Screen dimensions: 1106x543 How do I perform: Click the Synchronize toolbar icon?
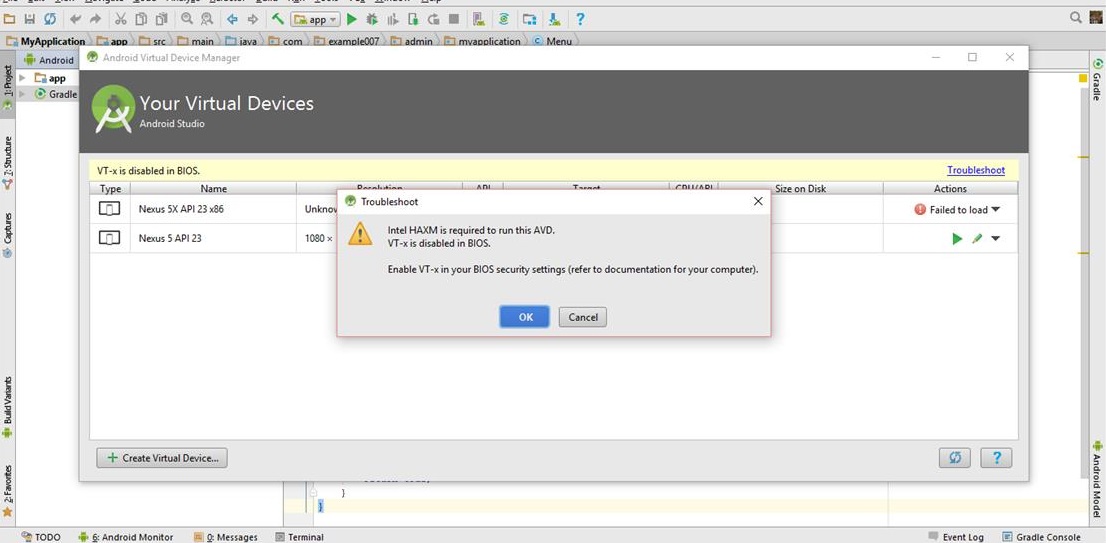[50, 19]
